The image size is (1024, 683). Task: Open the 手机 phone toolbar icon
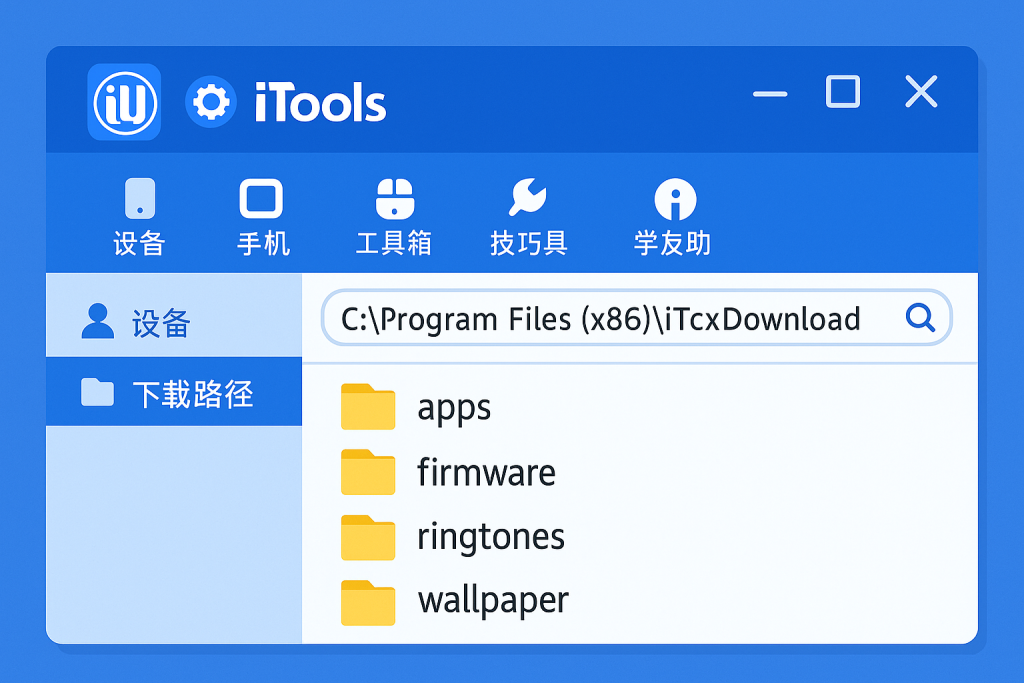261,199
